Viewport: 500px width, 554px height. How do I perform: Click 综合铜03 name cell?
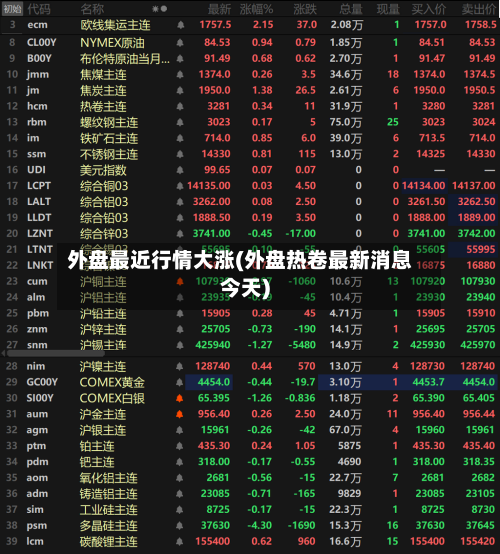pyautogui.click(x=104, y=186)
